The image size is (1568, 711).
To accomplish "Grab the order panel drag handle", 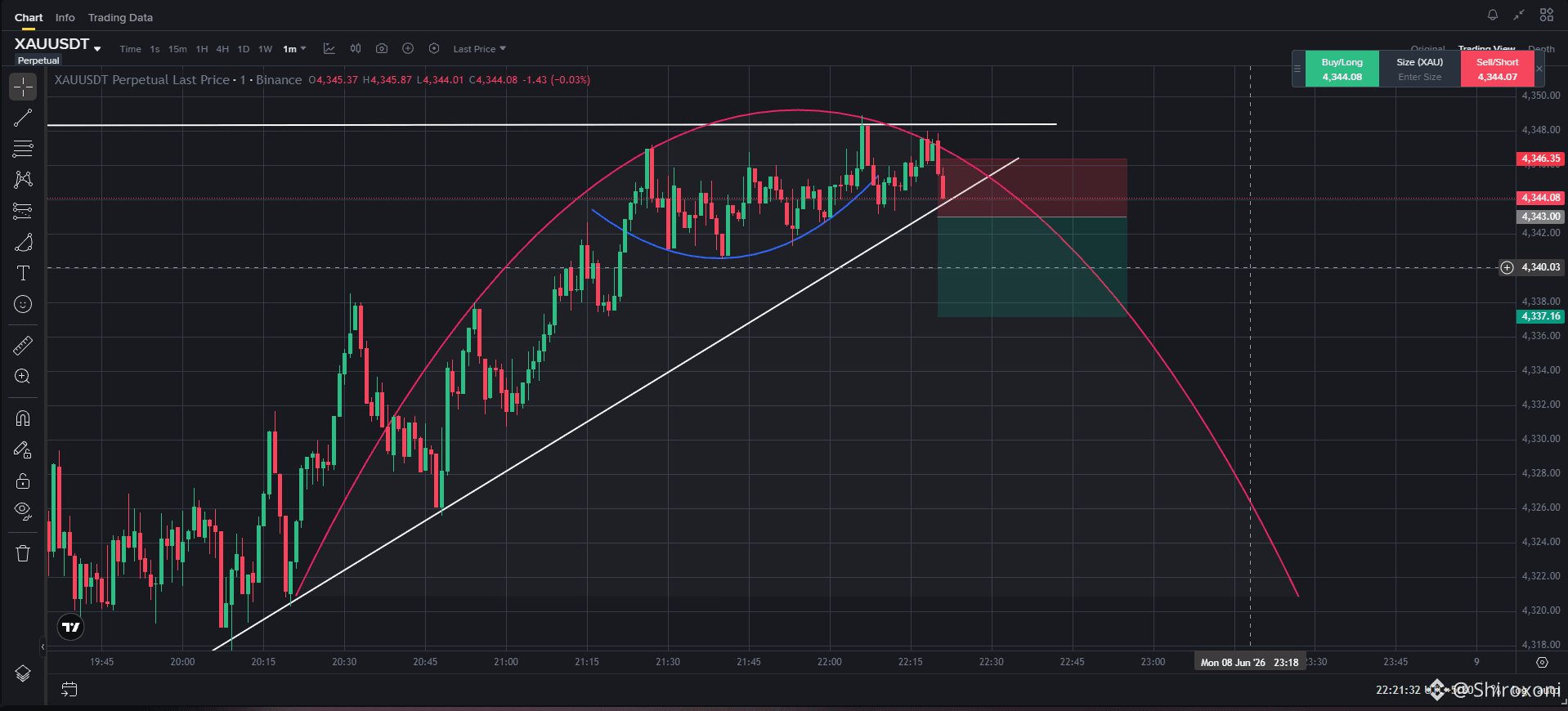I will click(1297, 69).
